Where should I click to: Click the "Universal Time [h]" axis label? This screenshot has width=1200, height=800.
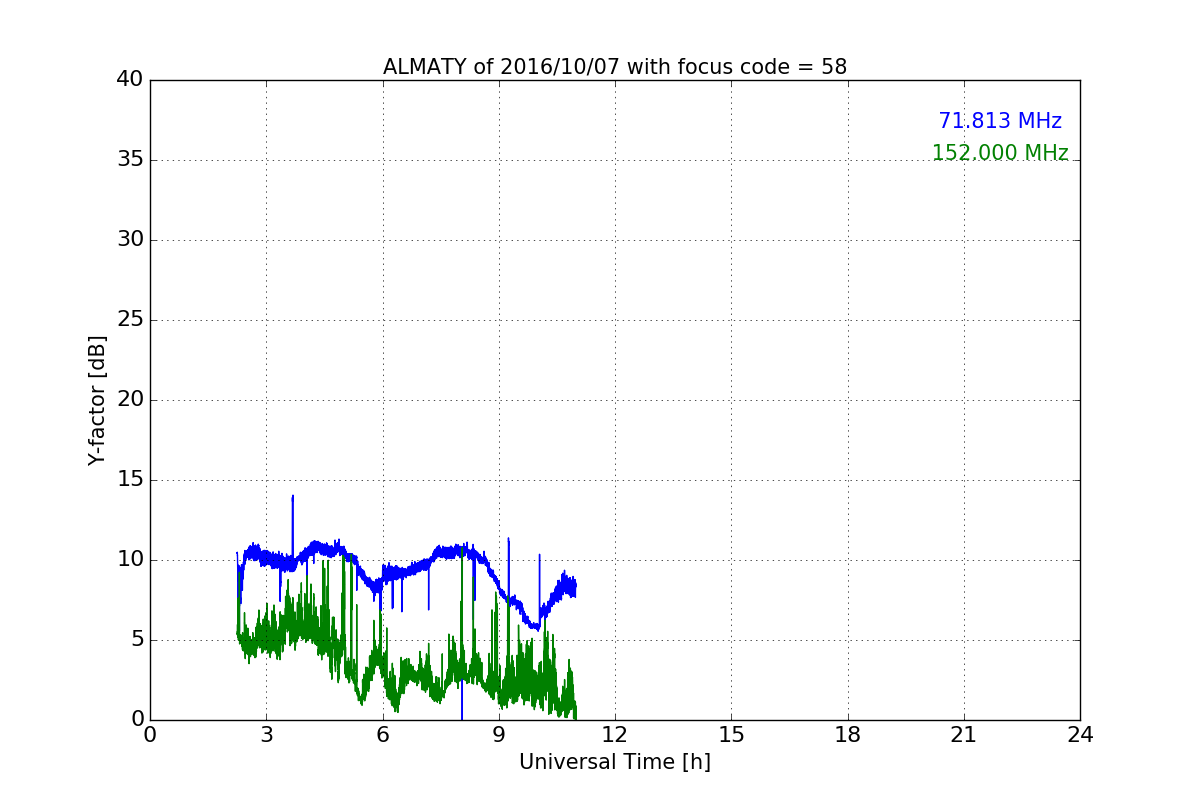(x=615, y=762)
